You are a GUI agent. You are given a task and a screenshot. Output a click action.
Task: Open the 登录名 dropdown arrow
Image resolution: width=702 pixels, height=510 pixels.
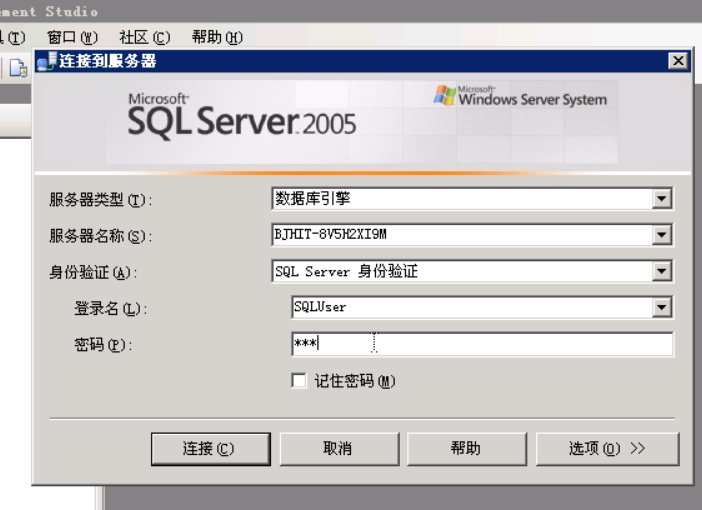[662, 307]
